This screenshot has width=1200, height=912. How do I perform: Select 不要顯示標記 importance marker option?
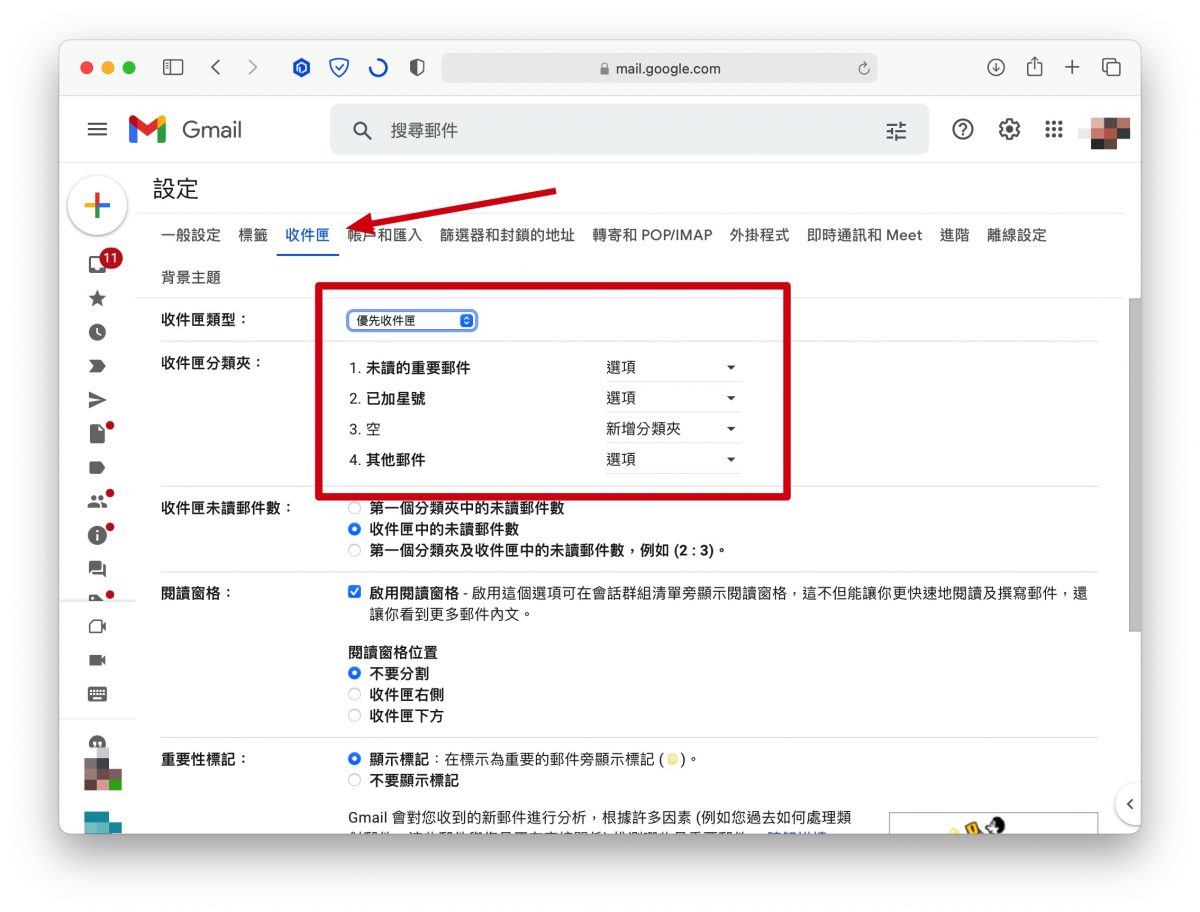click(x=354, y=780)
